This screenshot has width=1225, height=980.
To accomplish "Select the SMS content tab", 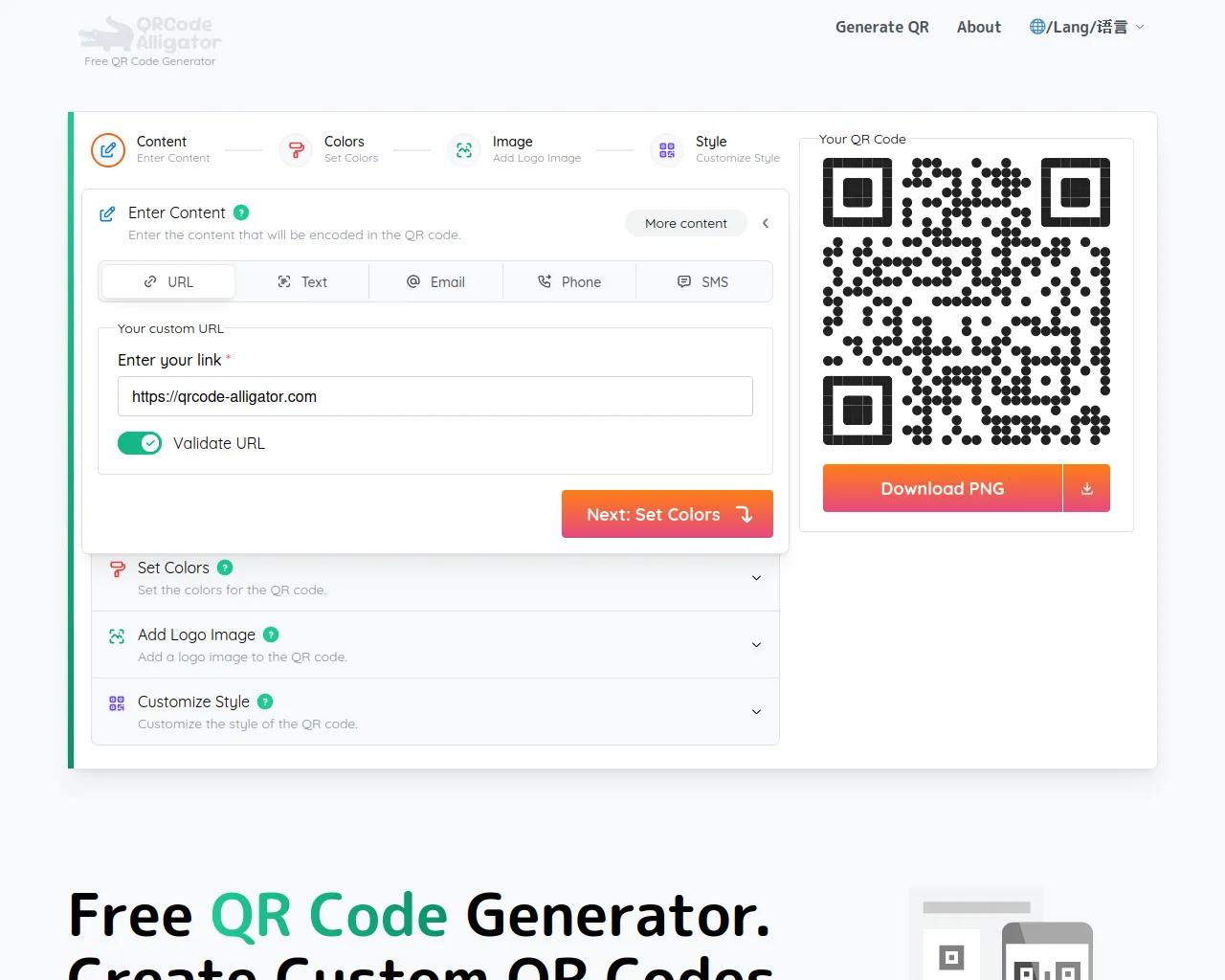I will 703,281.
